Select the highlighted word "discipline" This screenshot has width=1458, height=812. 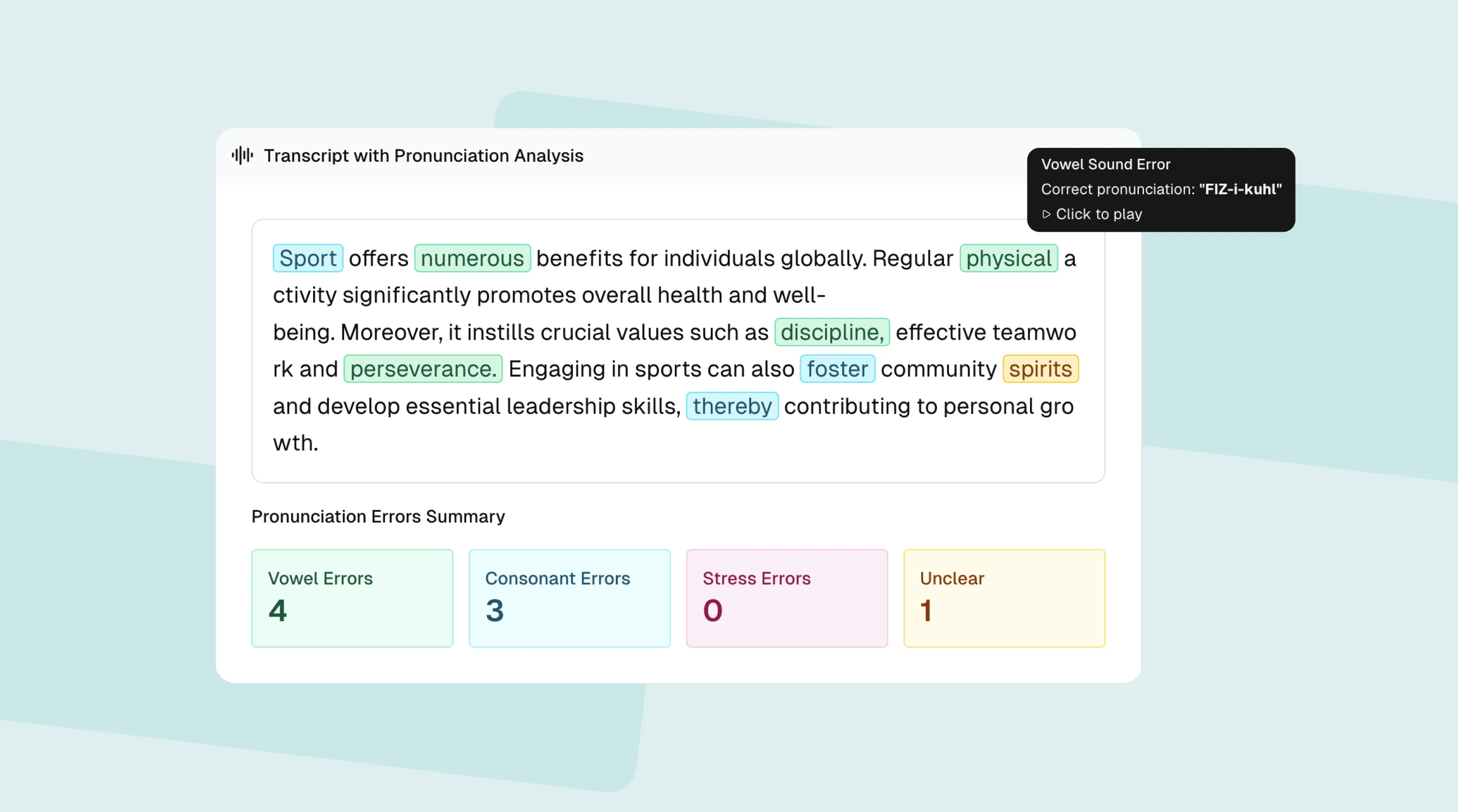(x=832, y=332)
